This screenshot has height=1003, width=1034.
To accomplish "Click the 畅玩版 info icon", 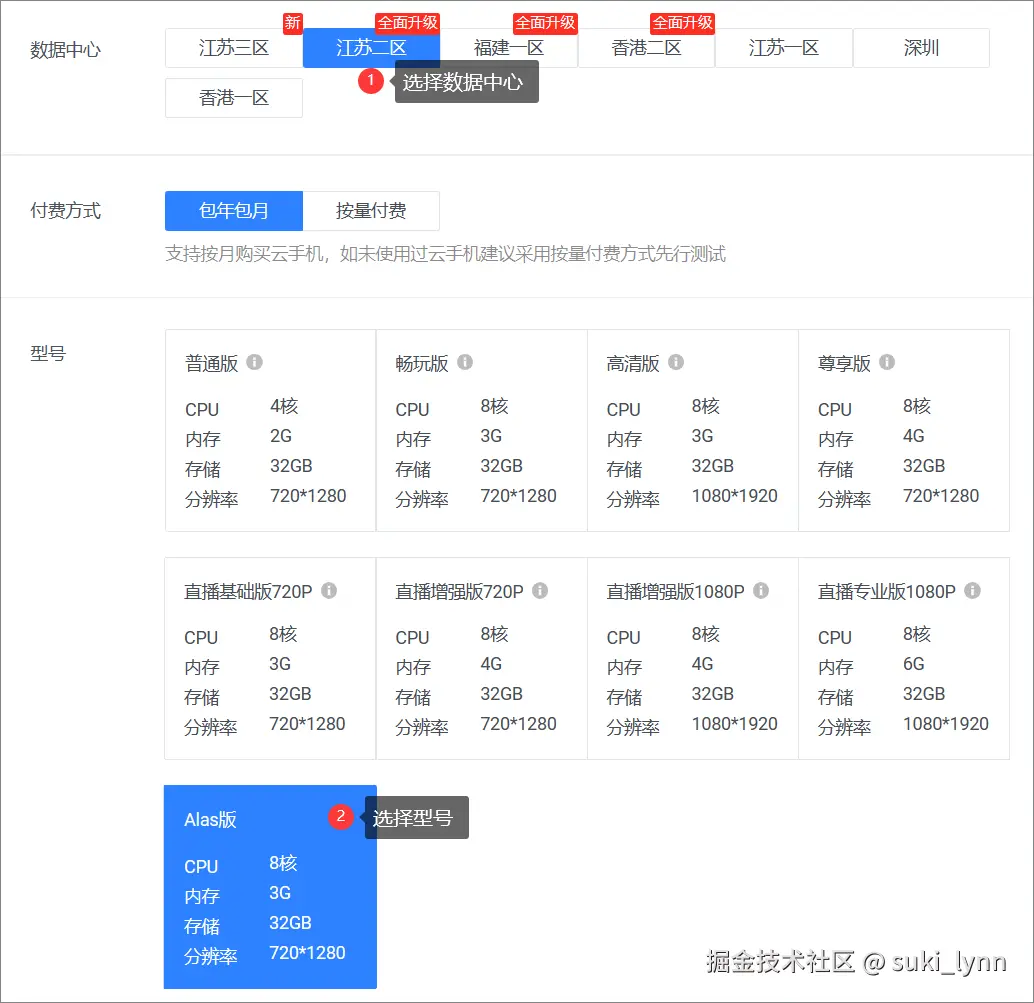I will tap(464, 363).
